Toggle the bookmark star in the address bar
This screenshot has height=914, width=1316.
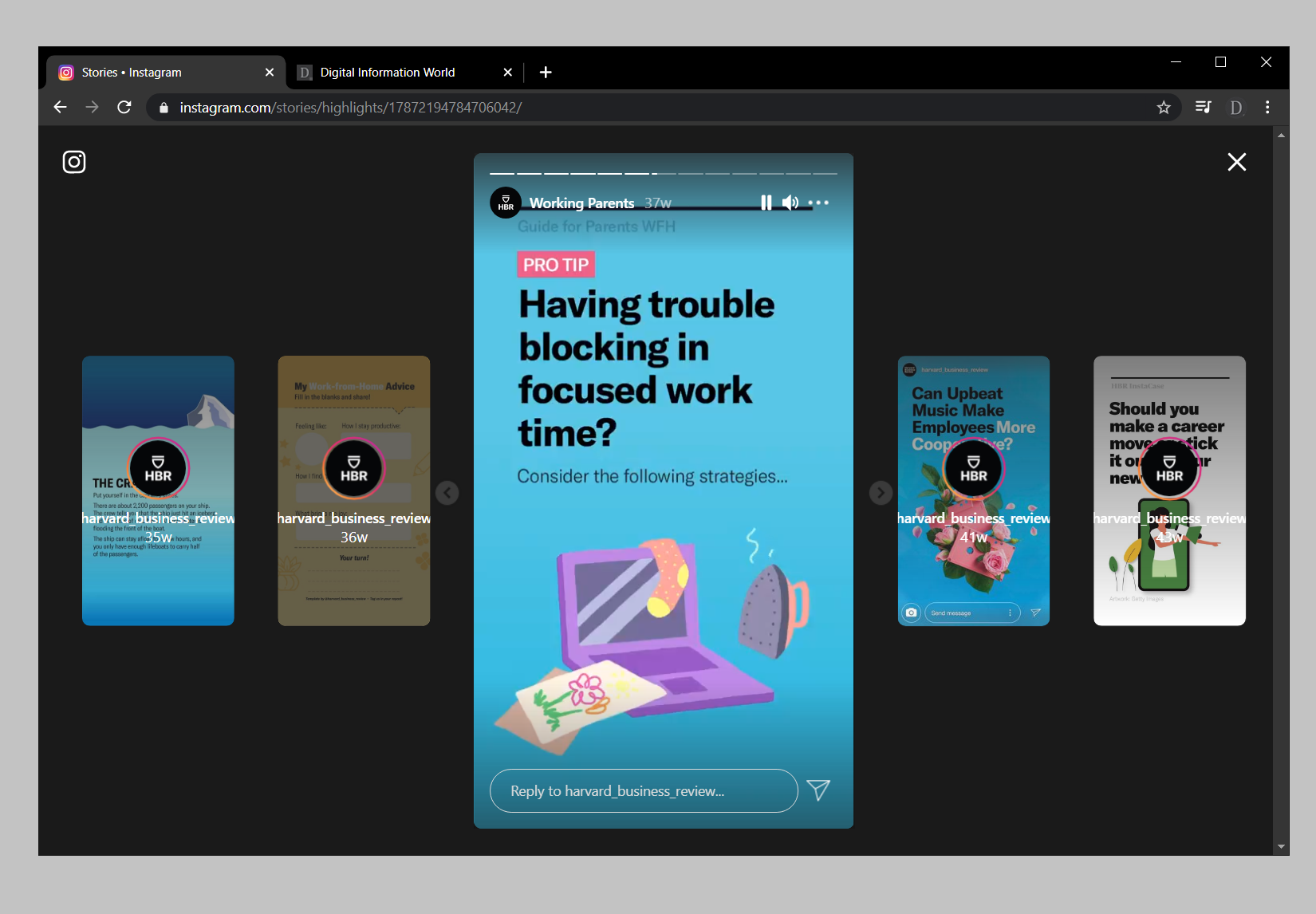1163,106
